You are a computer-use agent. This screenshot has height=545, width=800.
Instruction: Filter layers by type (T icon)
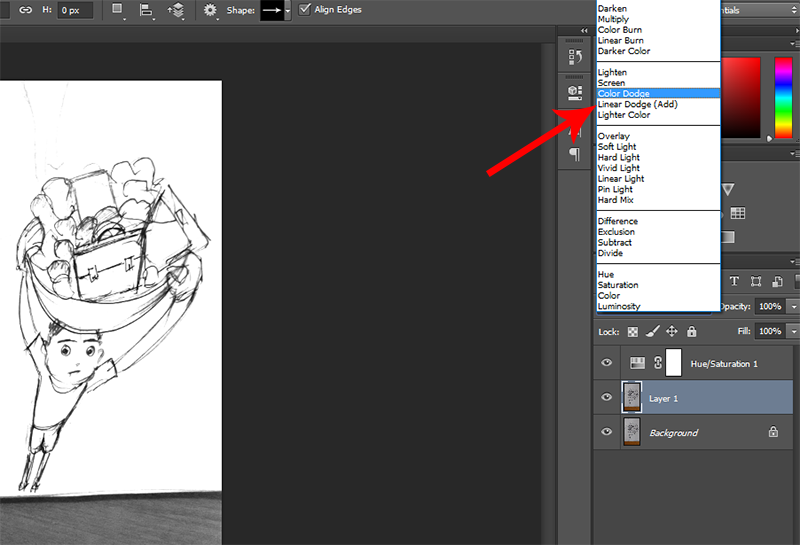734,281
